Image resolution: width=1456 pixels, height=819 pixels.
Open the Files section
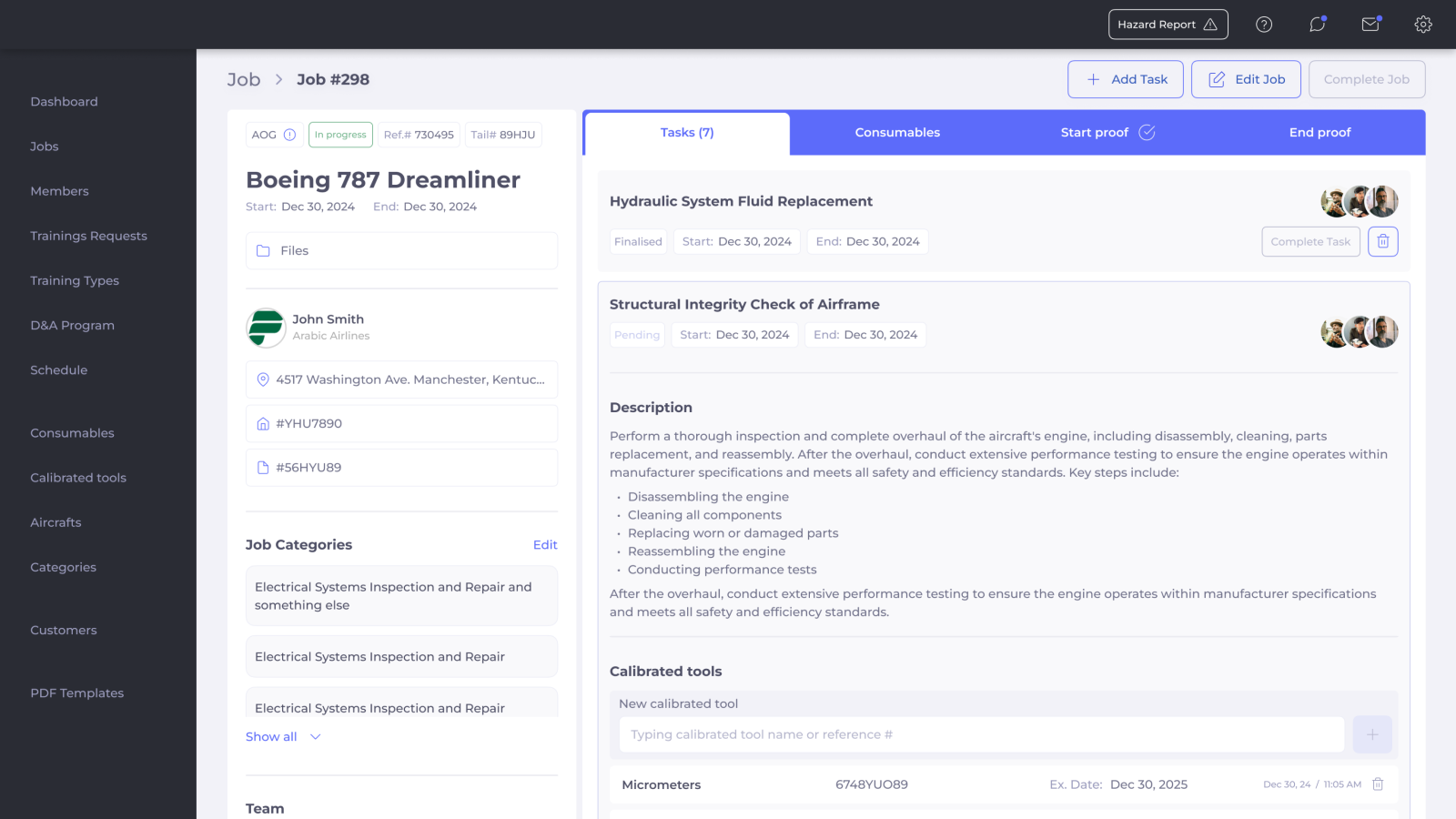pos(401,251)
